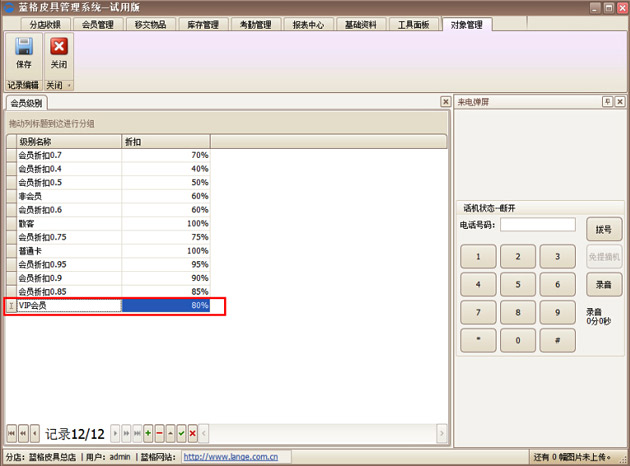
Task: Jump to first record in navigator
Action: 11,433
